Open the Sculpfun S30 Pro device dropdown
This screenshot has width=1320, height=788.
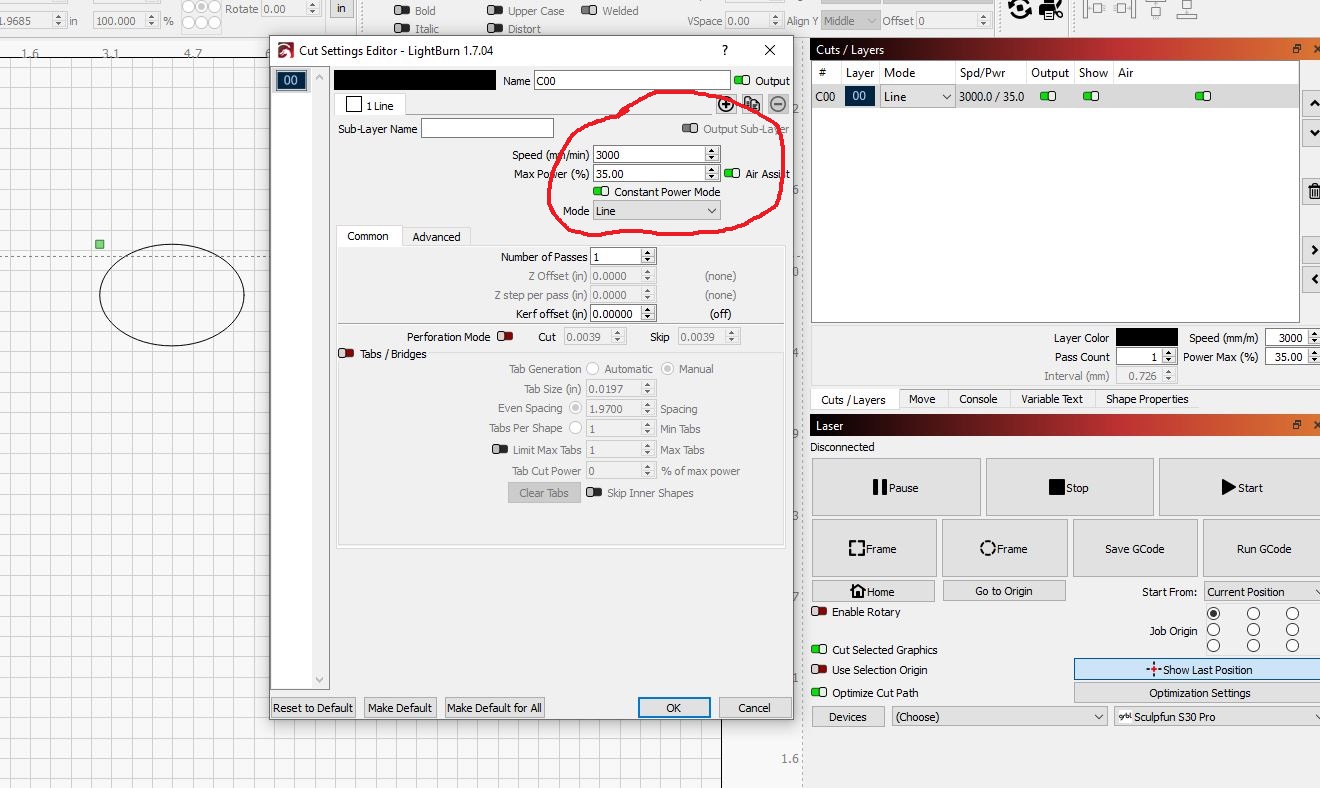point(1217,716)
